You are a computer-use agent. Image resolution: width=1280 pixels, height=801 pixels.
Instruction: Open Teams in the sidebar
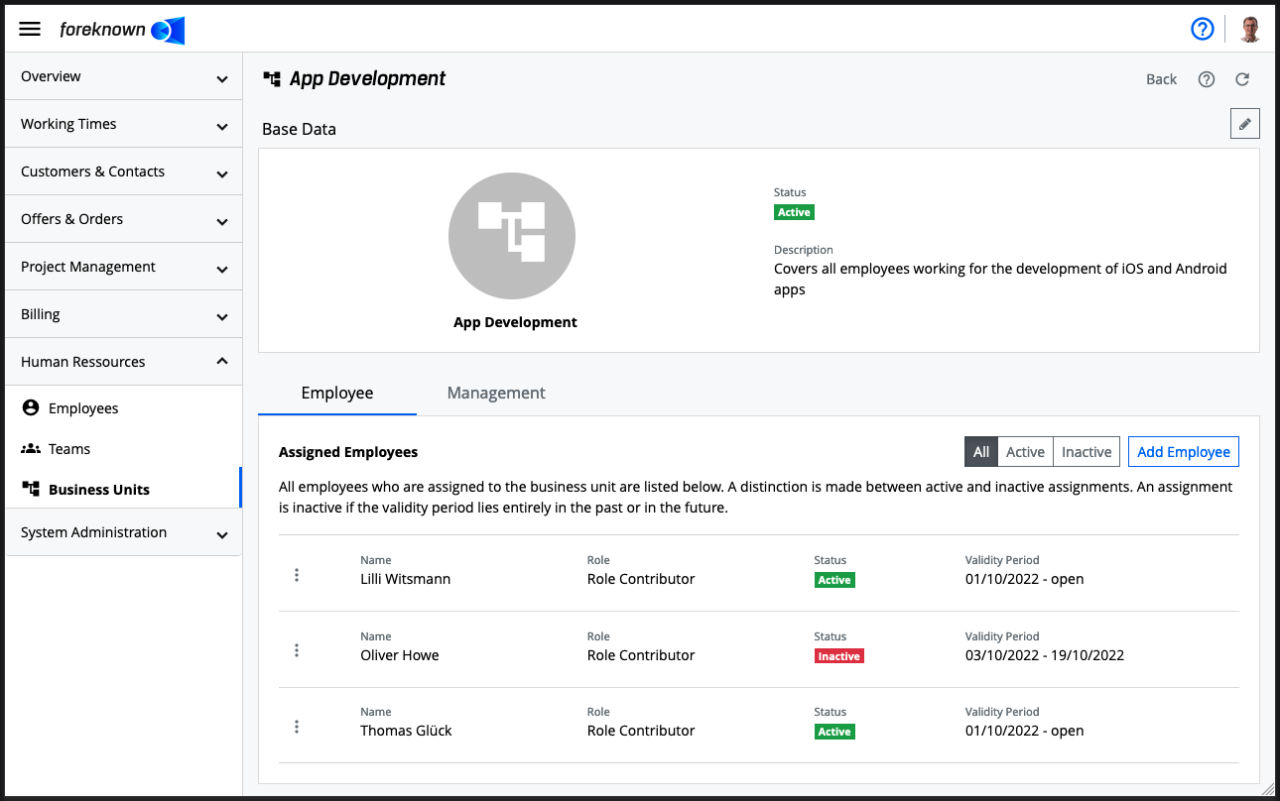69,449
